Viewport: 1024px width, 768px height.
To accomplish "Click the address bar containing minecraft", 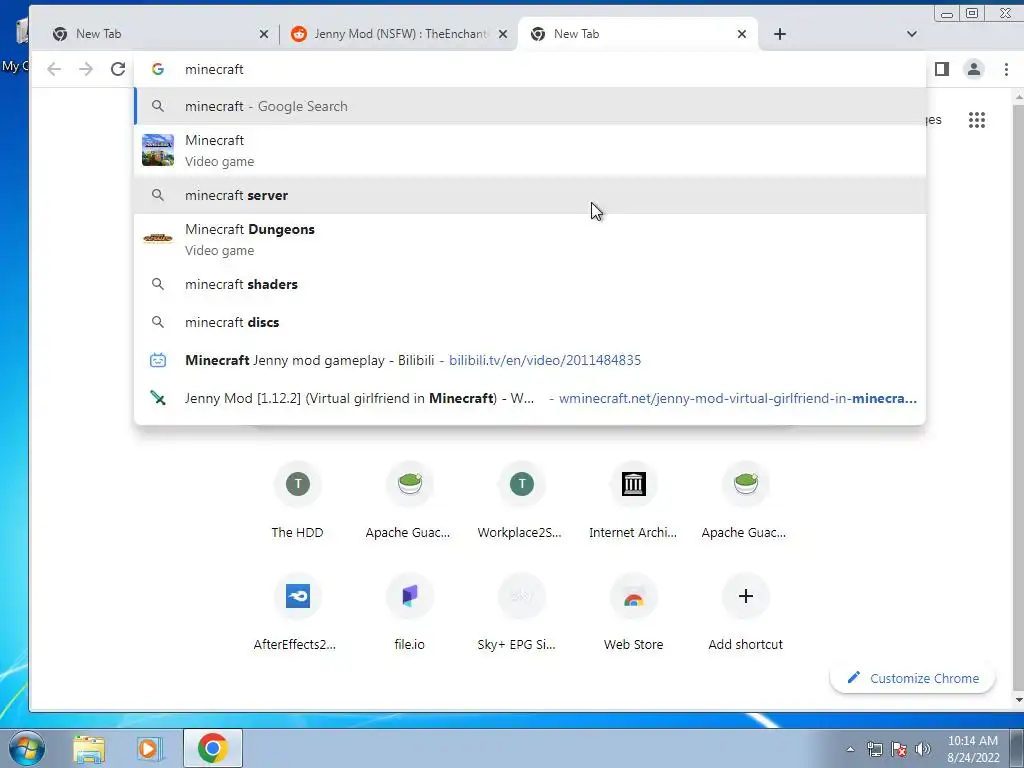I will [530, 69].
